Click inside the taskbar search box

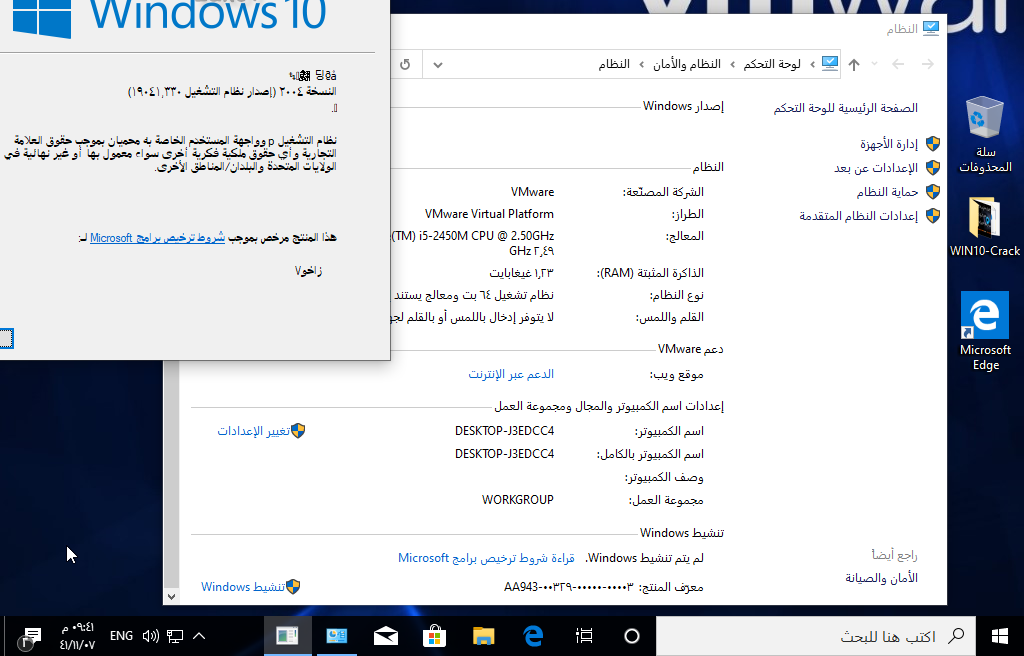point(815,636)
